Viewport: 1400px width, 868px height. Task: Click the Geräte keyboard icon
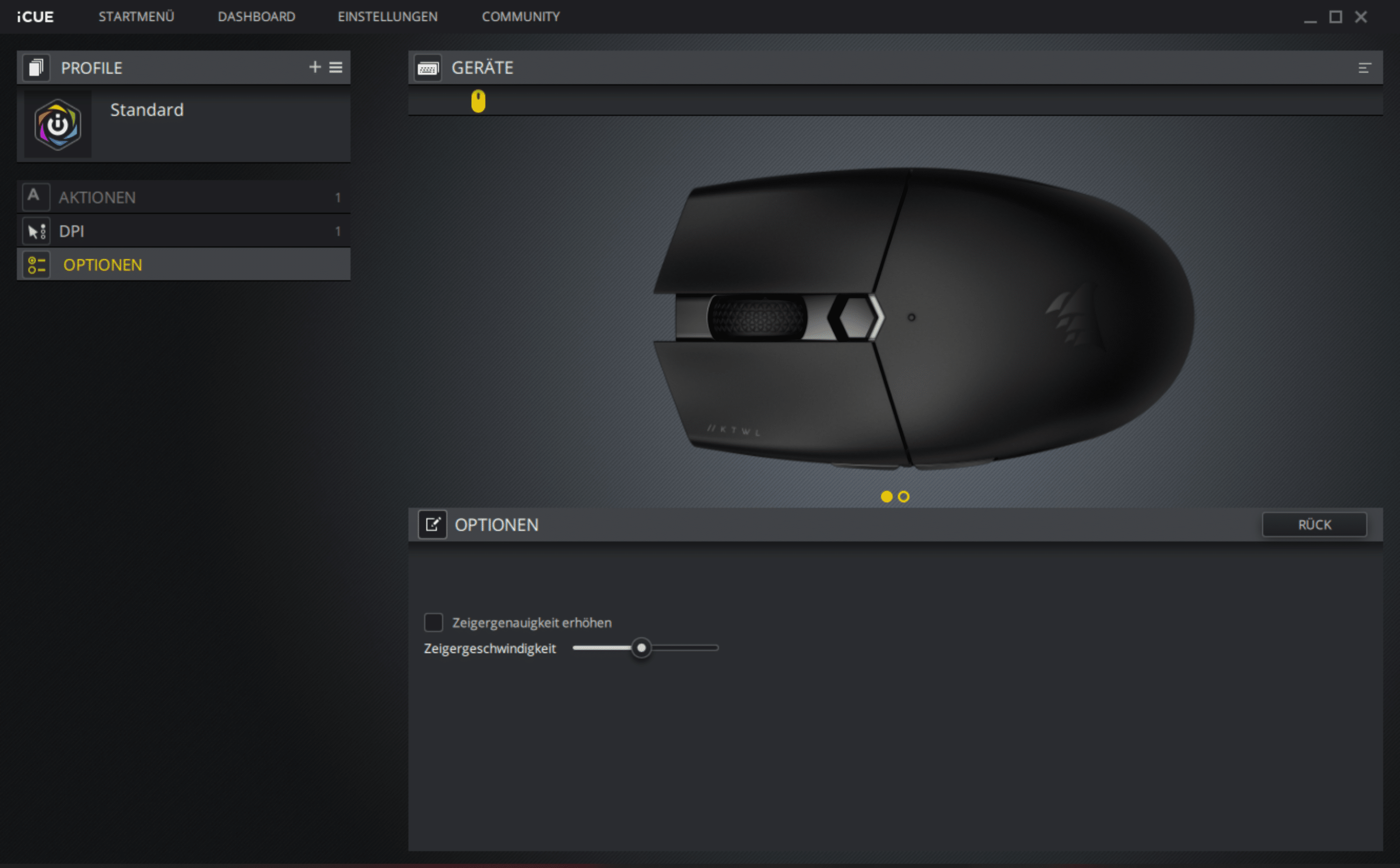click(x=428, y=68)
